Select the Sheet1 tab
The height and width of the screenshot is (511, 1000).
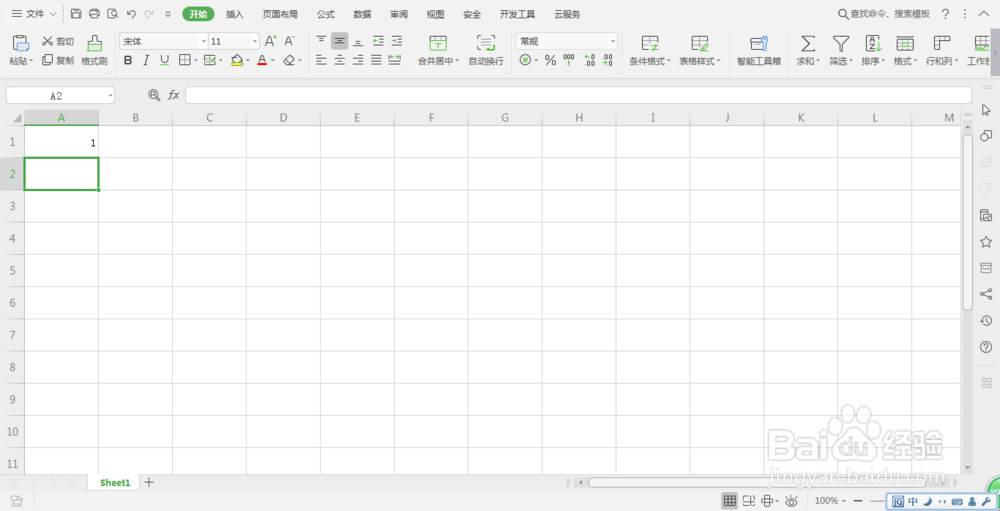click(x=115, y=483)
